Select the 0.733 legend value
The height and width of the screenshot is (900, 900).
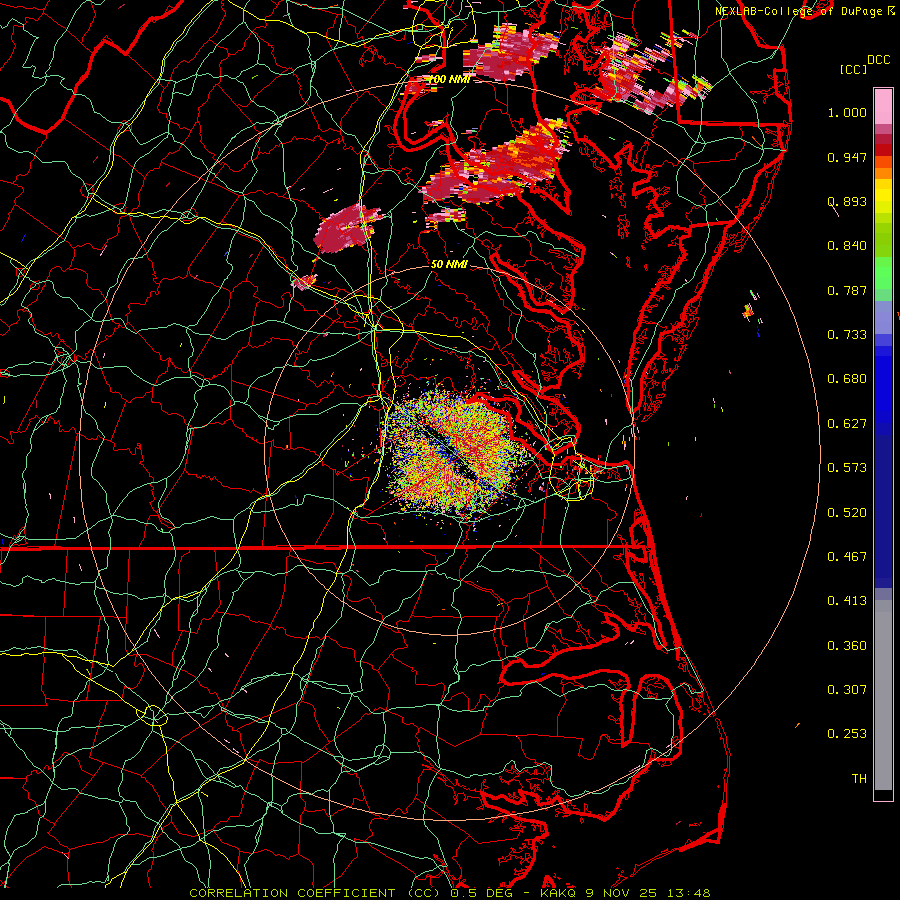(x=847, y=335)
